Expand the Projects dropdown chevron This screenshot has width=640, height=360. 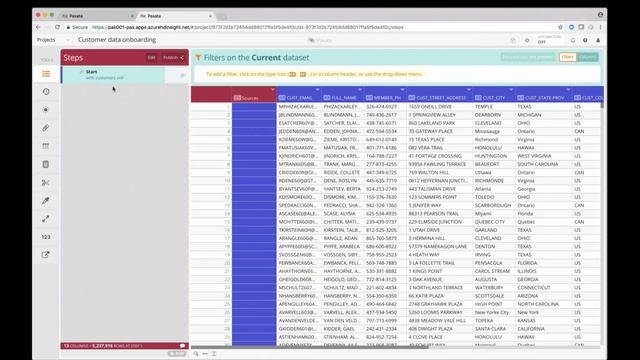(x=67, y=40)
